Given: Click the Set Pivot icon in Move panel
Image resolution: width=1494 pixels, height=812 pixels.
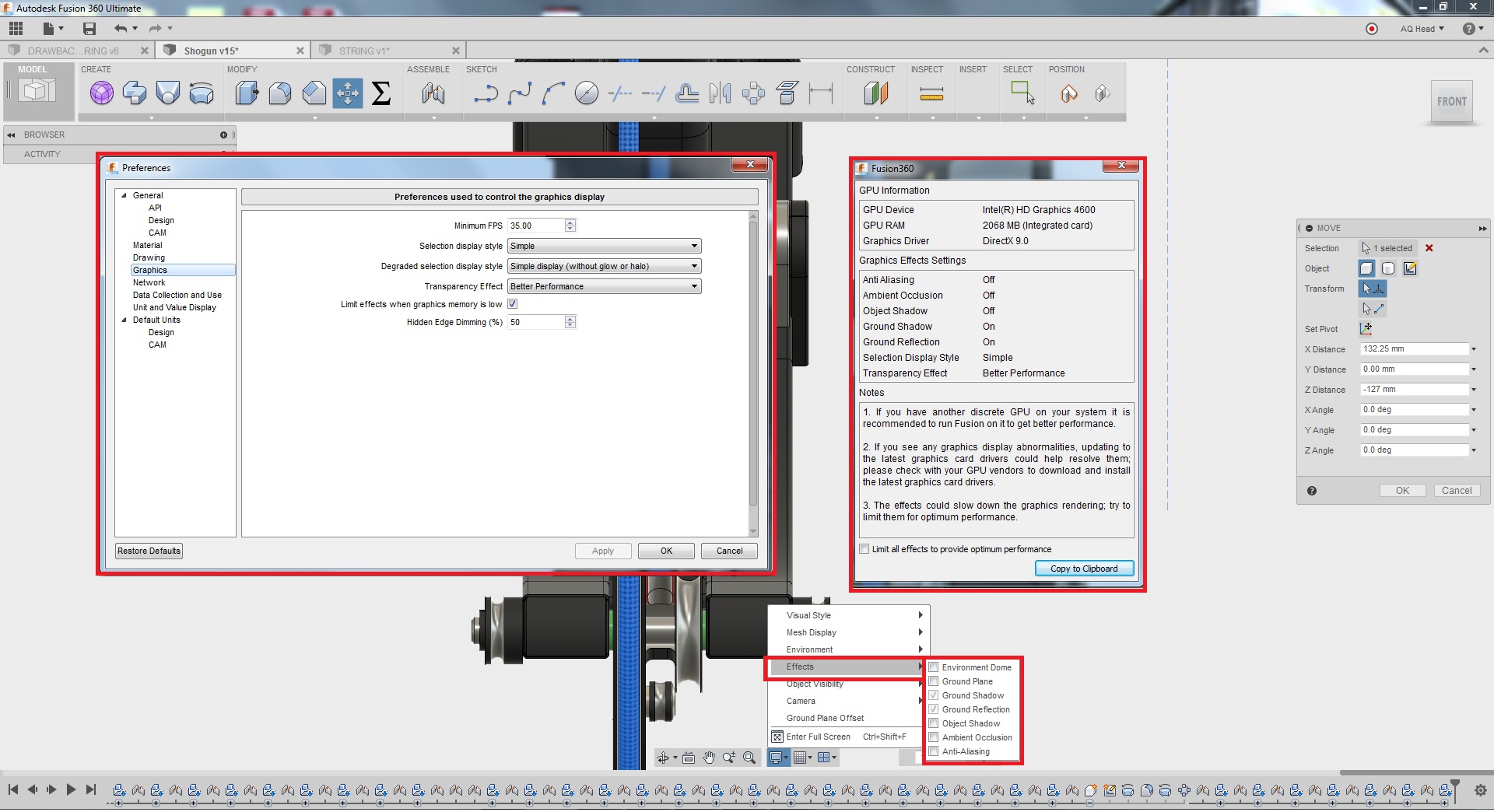Looking at the screenshot, I should coord(1366,329).
